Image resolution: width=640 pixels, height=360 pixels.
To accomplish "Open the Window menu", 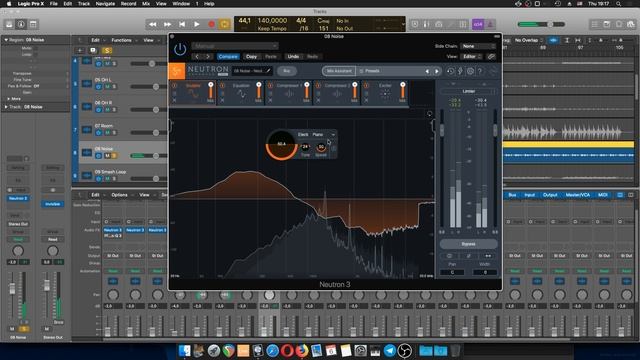I will point(181,4).
